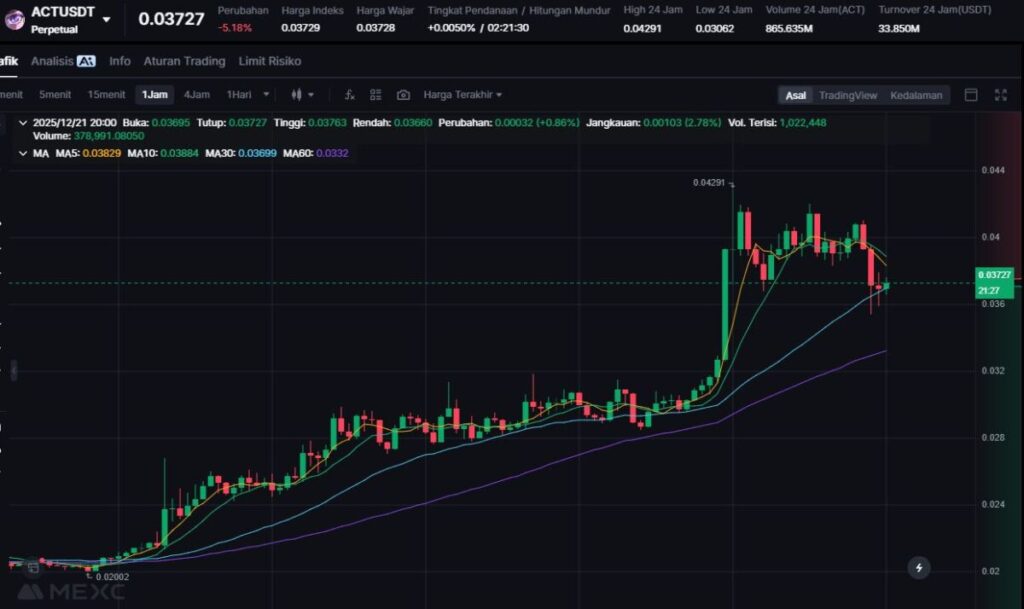This screenshot has height=609, width=1024.
Task: Take a chart snapshot with camera icon
Action: 403,95
